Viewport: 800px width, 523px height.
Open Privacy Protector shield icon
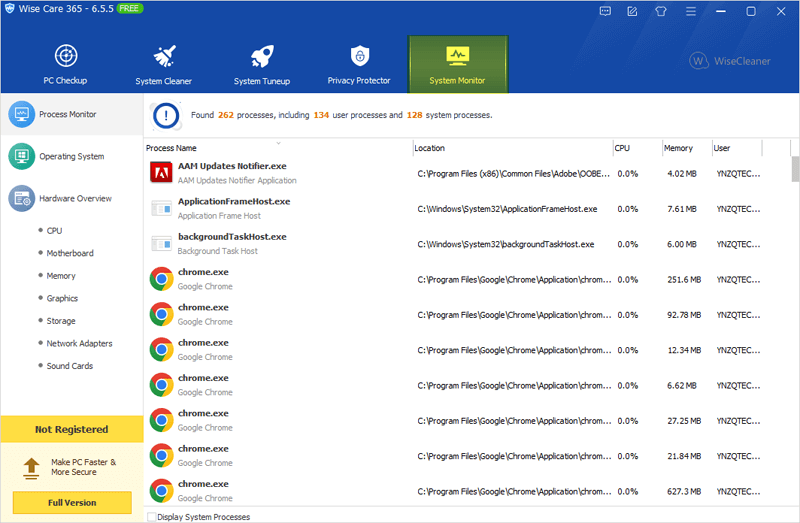pos(360,56)
